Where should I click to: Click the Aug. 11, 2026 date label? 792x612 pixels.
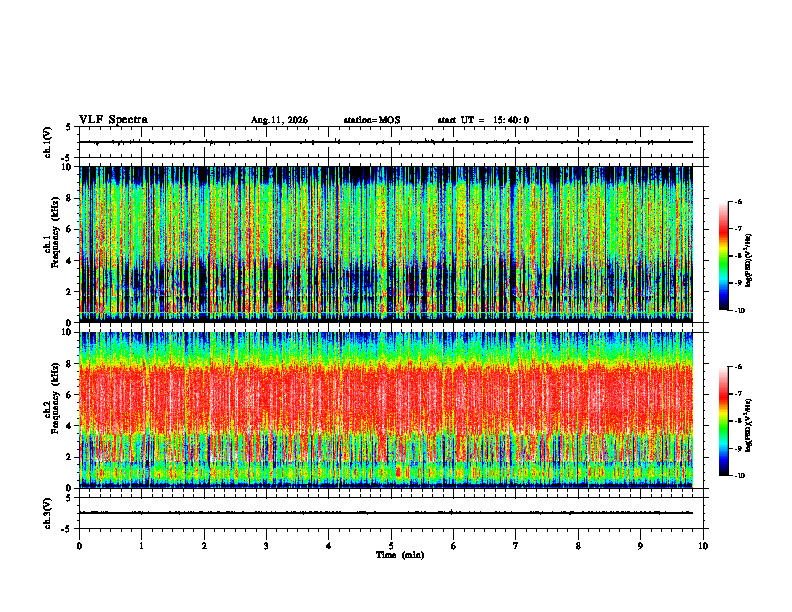pyautogui.click(x=279, y=120)
